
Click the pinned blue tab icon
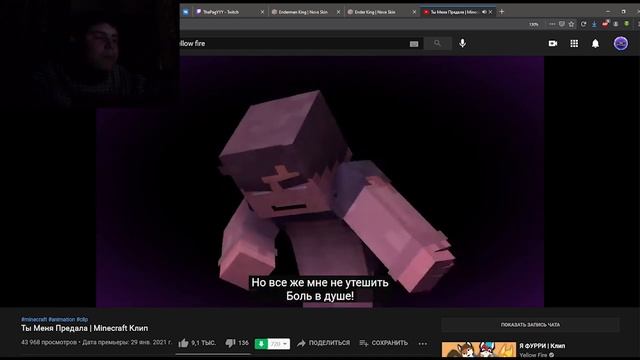click(186, 12)
